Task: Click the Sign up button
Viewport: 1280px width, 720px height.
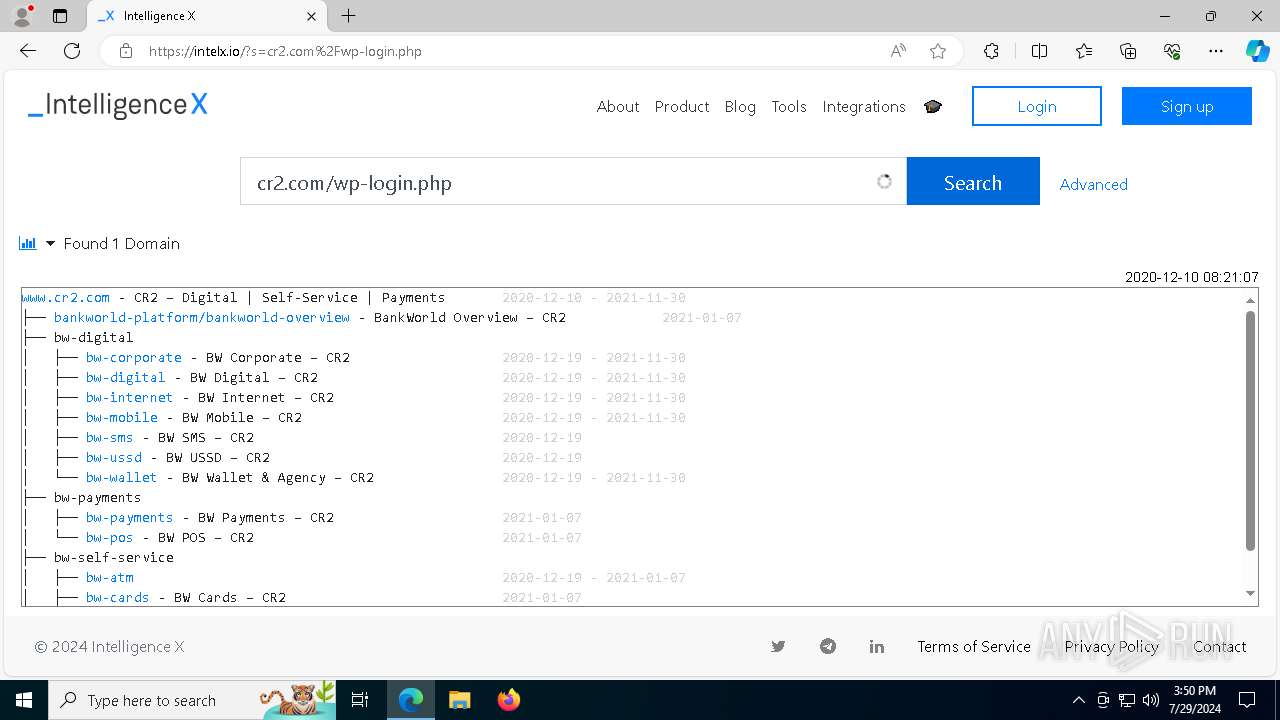Action: (x=1187, y=106)
